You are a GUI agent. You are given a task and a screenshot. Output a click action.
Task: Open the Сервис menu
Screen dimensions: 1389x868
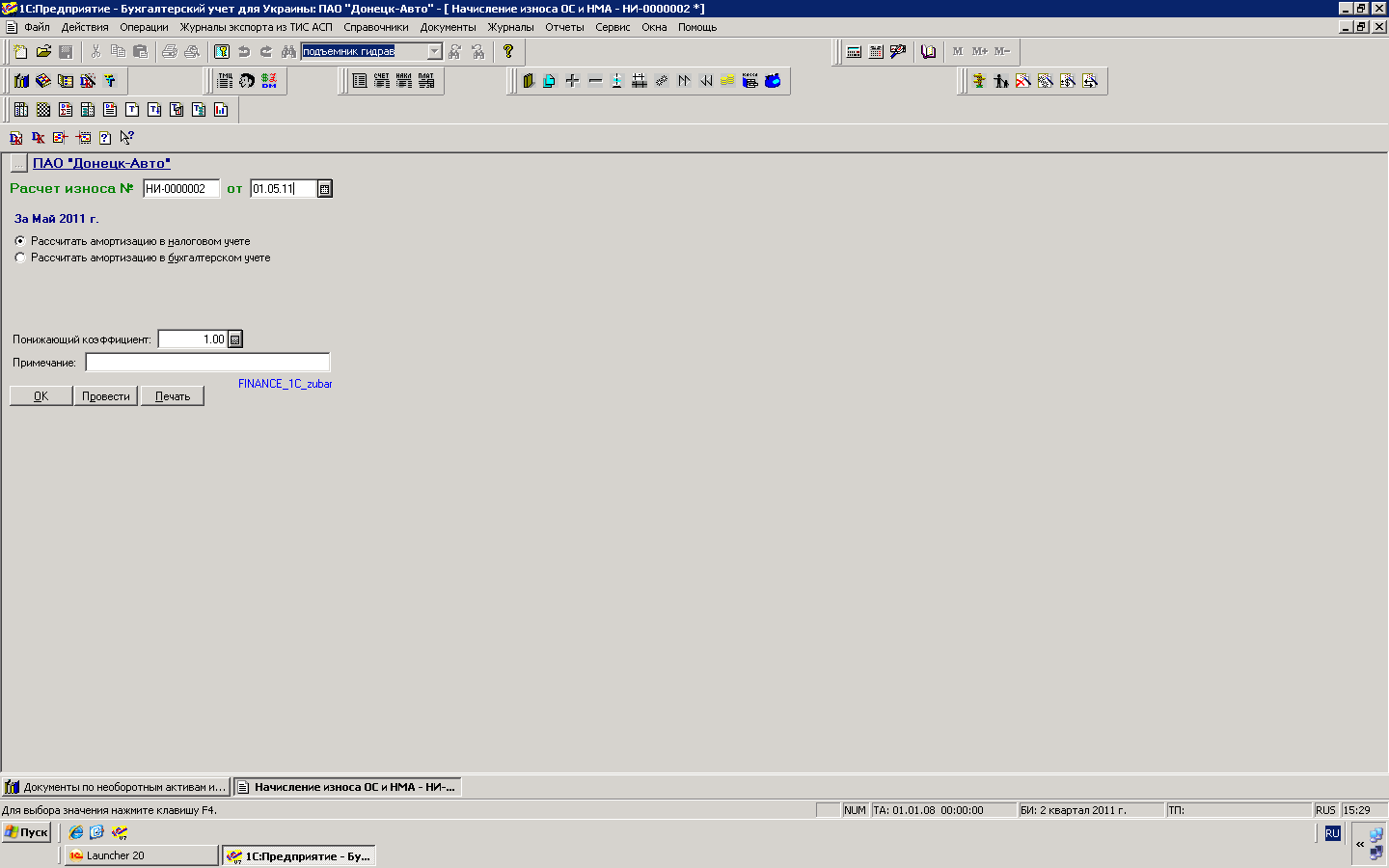click(613, 27)
